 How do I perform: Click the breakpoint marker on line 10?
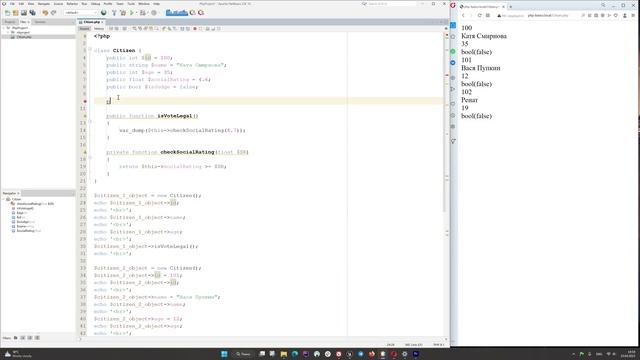tap(85, 101)
